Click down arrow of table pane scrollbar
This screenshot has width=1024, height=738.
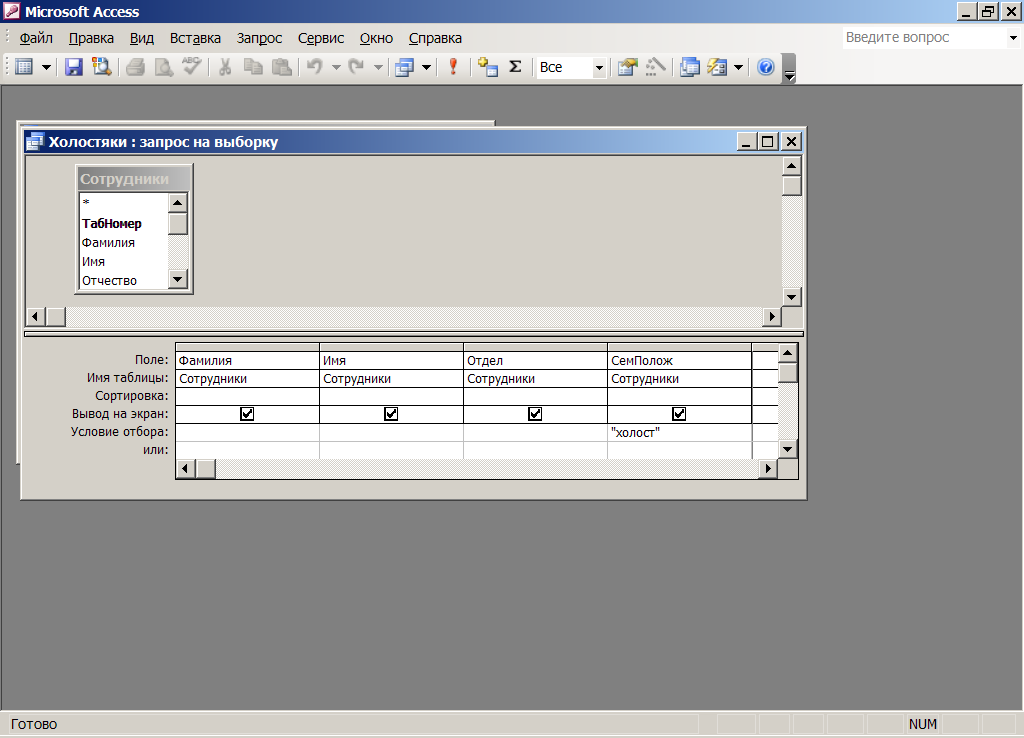coord(792,297)
